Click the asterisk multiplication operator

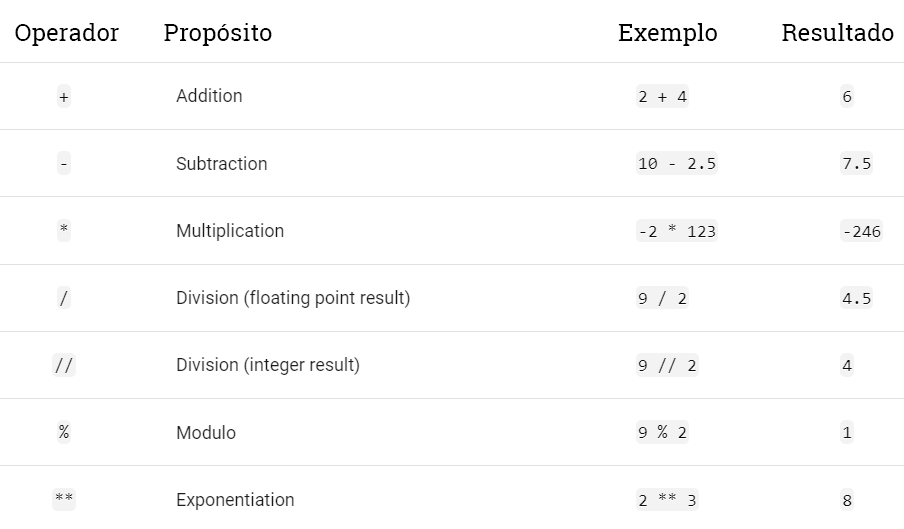(x=64, y=231)
